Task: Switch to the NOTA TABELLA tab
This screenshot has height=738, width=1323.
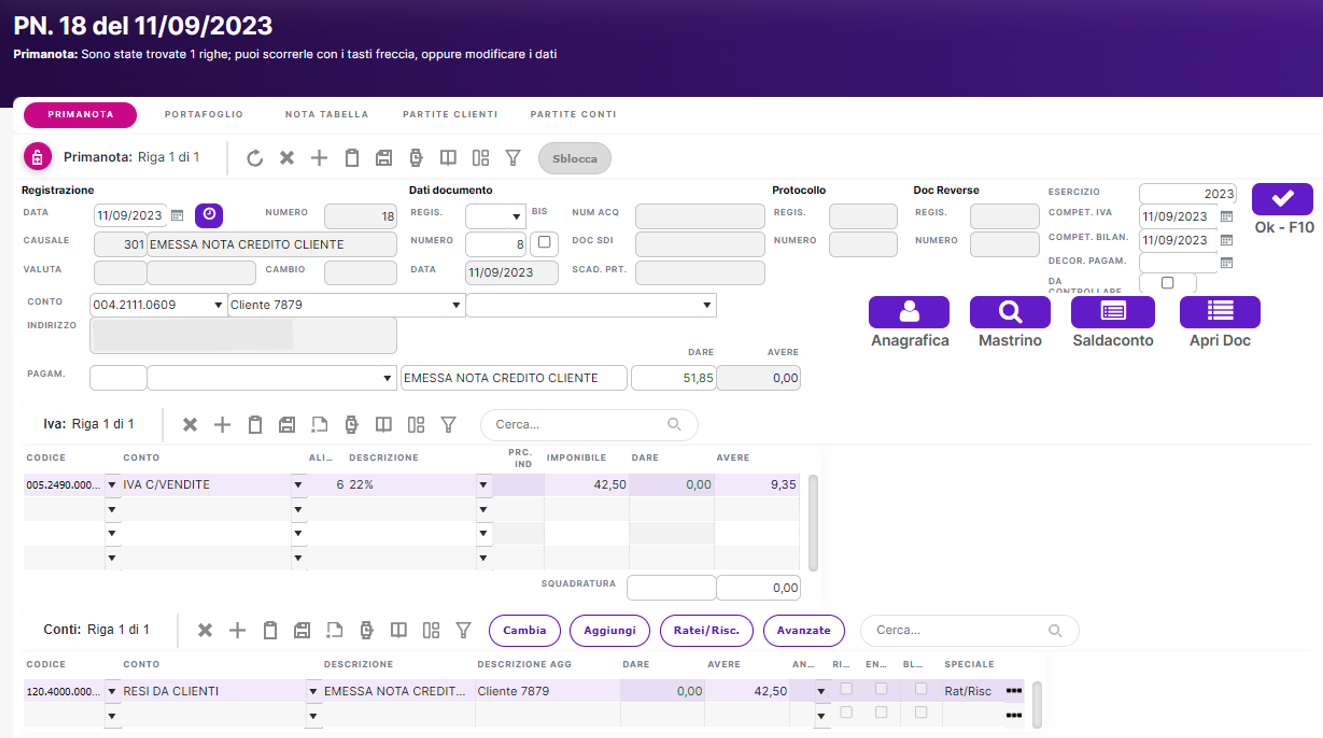Action: [326, 114]
